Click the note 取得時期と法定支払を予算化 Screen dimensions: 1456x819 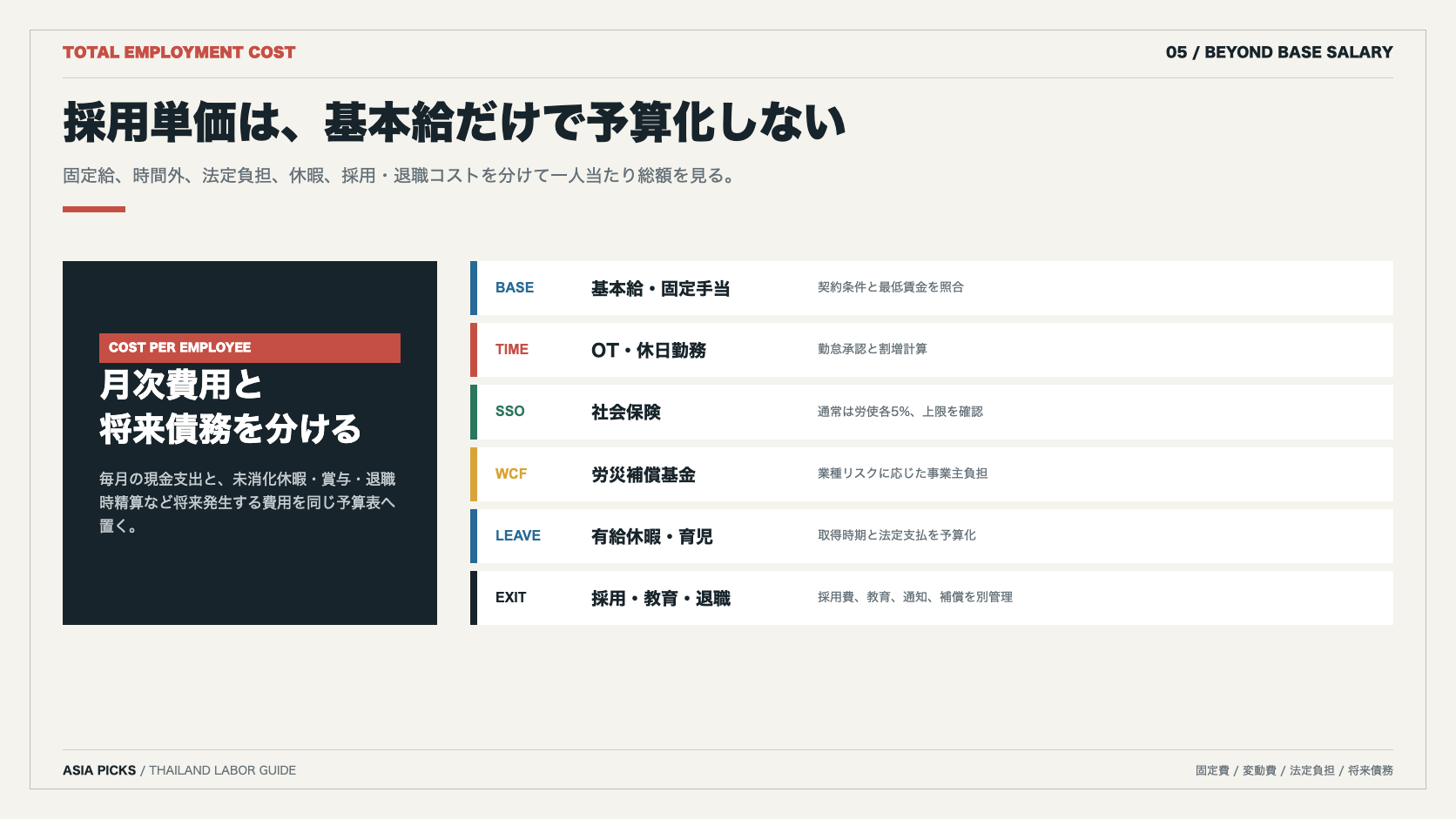[x=896, y=535]
